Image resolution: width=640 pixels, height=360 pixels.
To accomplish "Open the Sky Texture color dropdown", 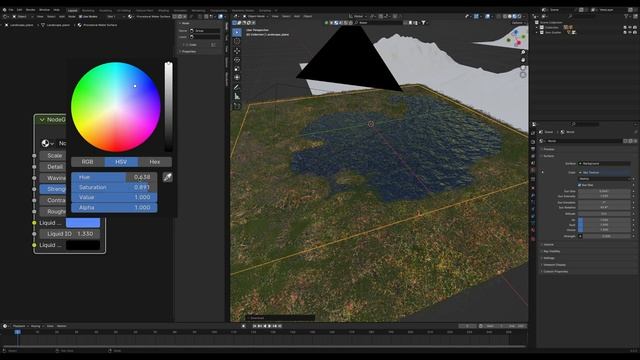I will tap(604, 173).
